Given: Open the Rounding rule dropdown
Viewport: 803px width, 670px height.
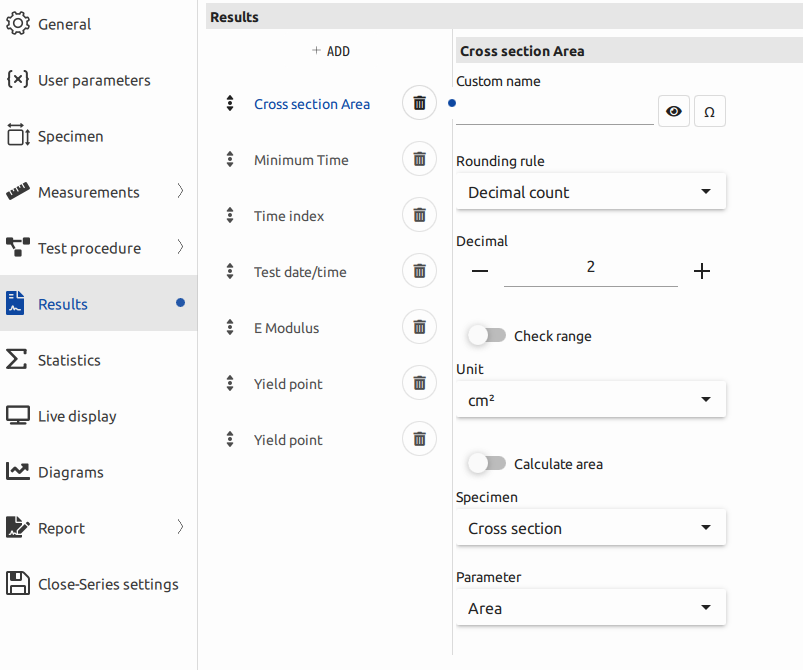Looking at the screenshot, I should 590,192.
